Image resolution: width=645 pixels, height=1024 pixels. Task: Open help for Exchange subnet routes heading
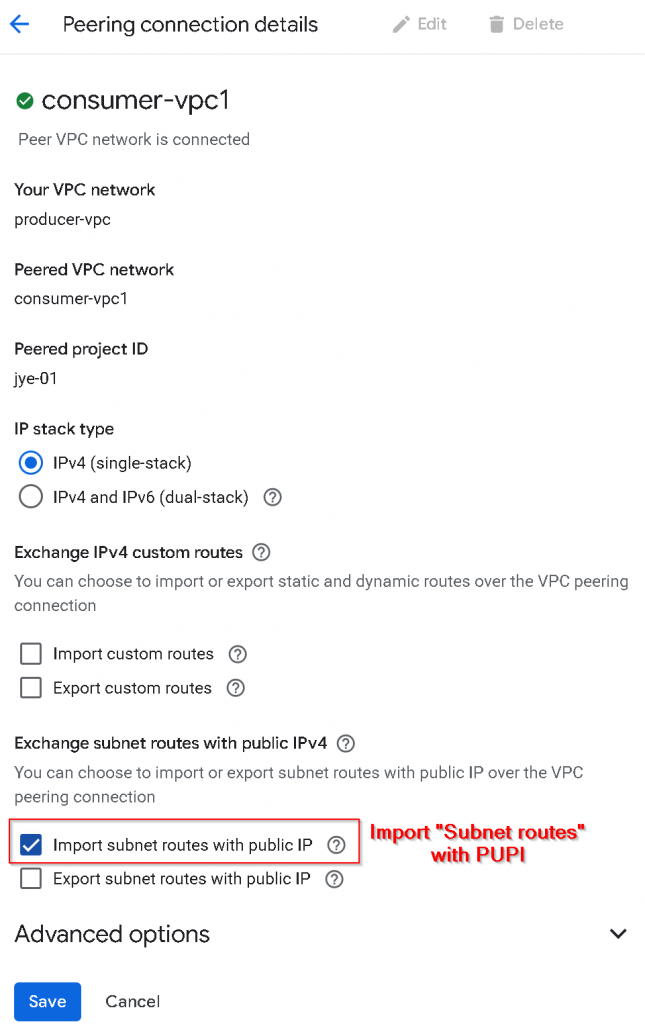click(x=346, y=743)
